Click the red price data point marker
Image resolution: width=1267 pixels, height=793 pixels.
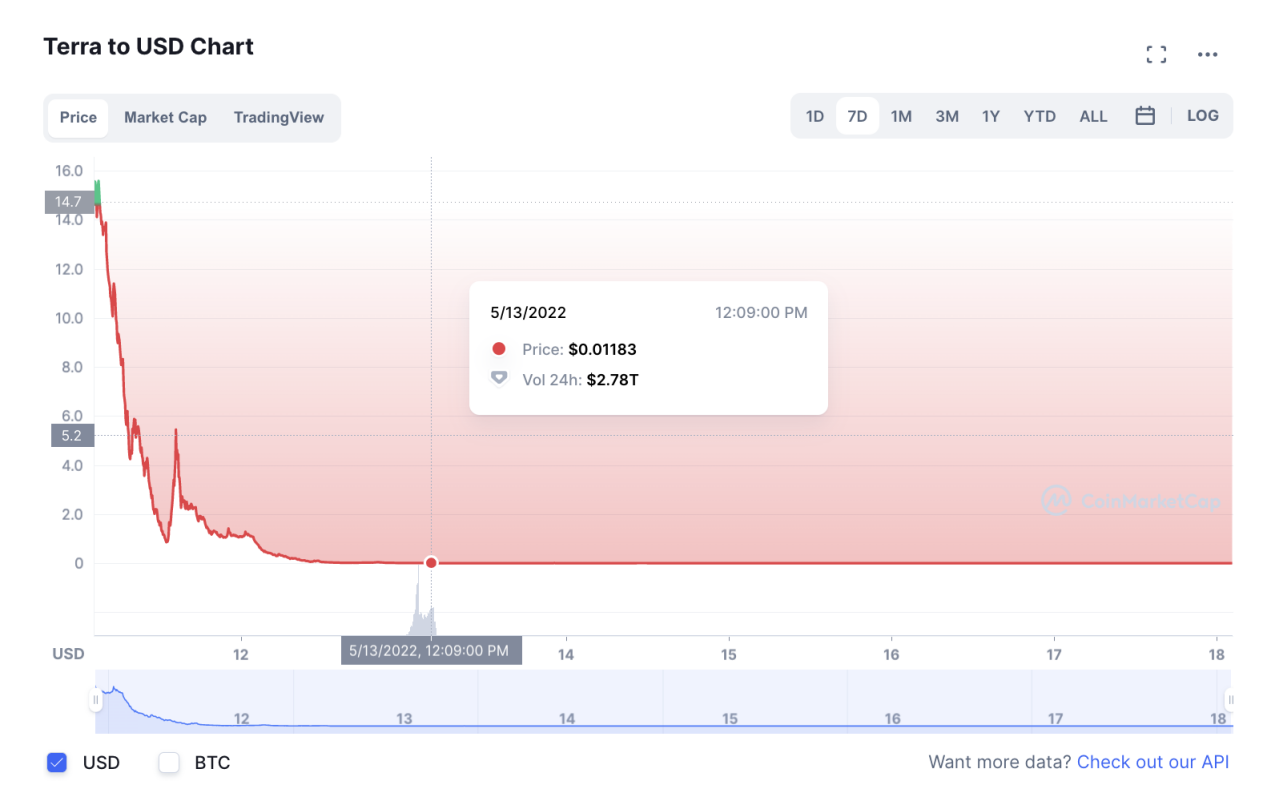431,563
